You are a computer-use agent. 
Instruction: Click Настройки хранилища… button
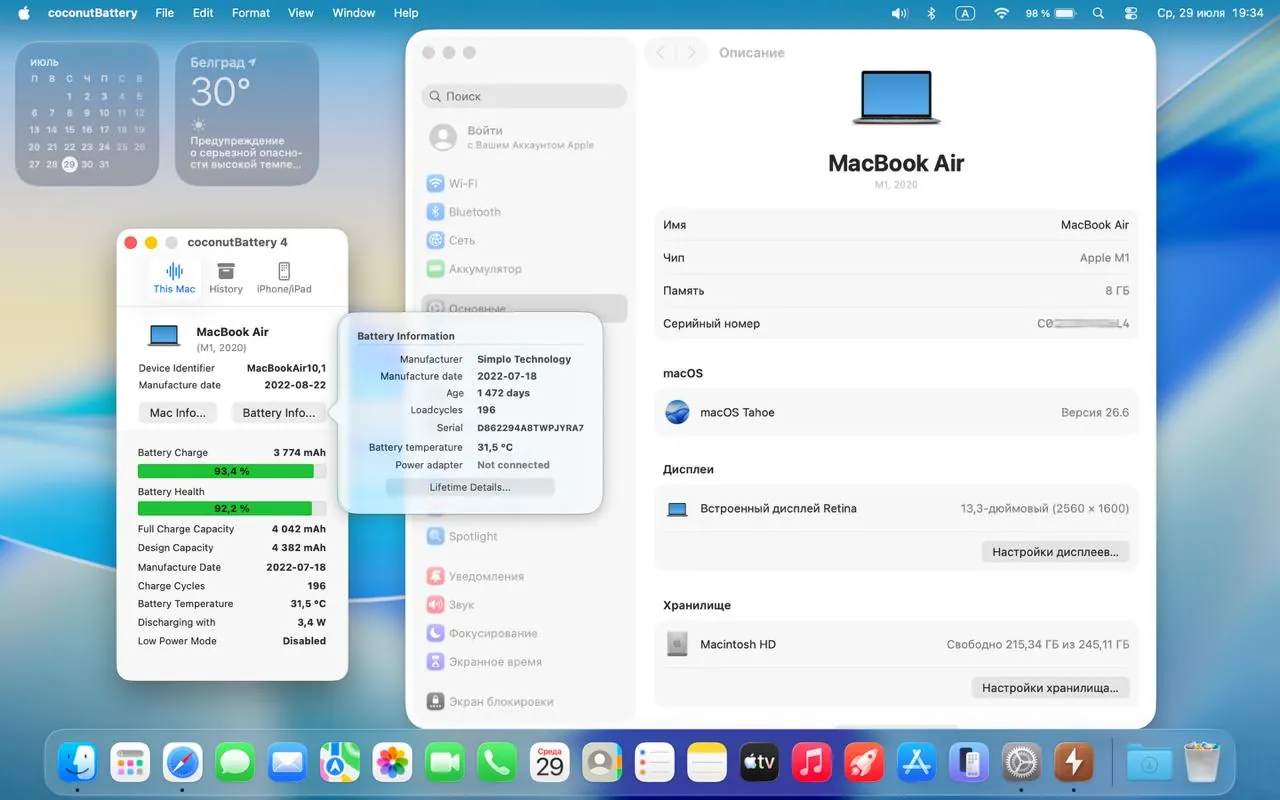click(1050, 688)
